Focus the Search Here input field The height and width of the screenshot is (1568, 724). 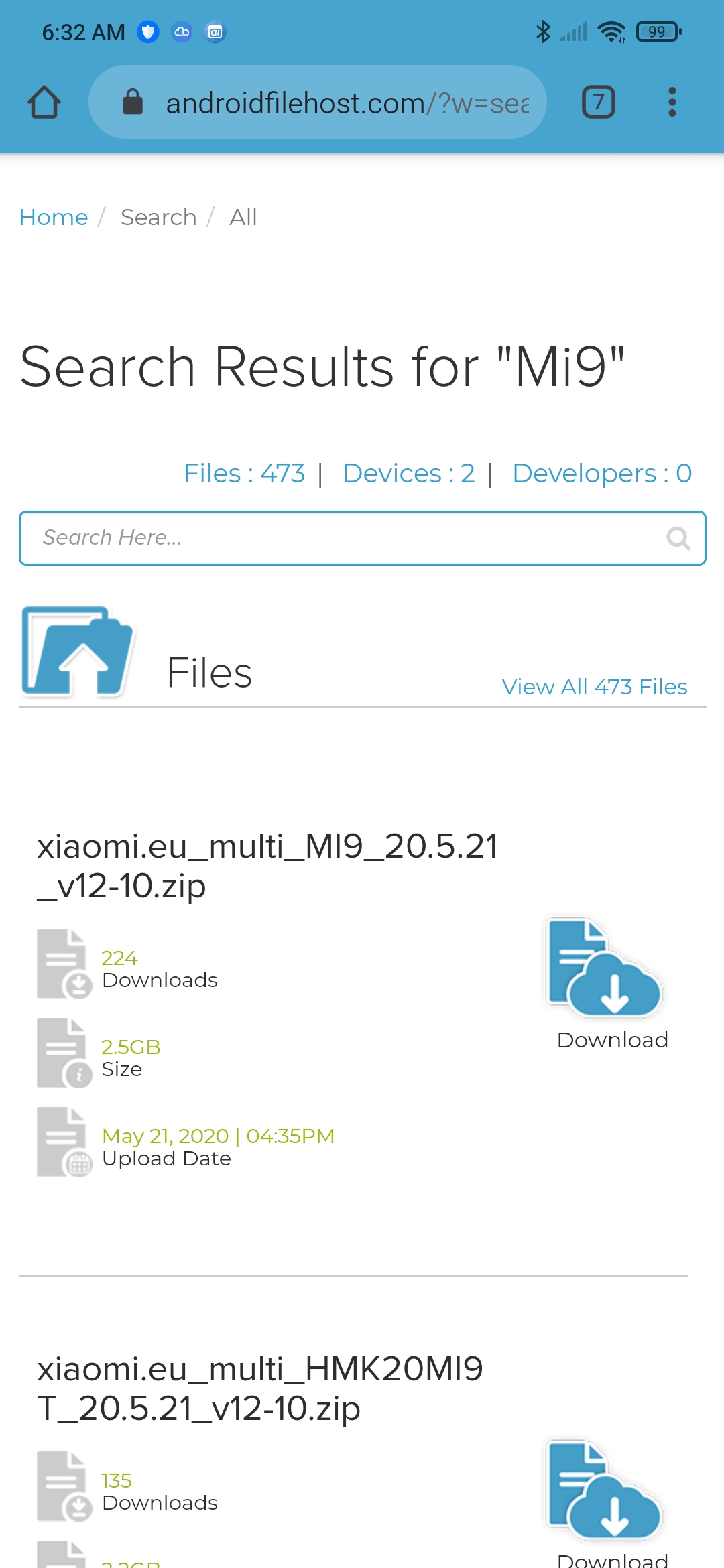pos(363,538)
